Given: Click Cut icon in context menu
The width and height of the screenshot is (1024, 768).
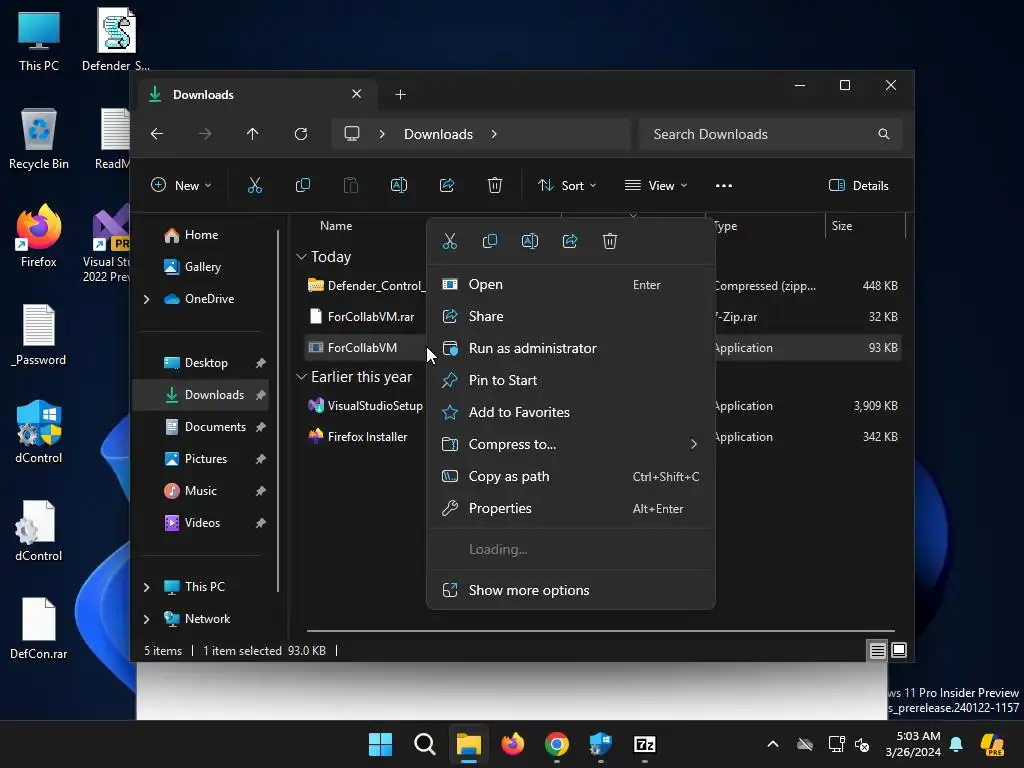Looking at the screenshot, I should point(449,242).
